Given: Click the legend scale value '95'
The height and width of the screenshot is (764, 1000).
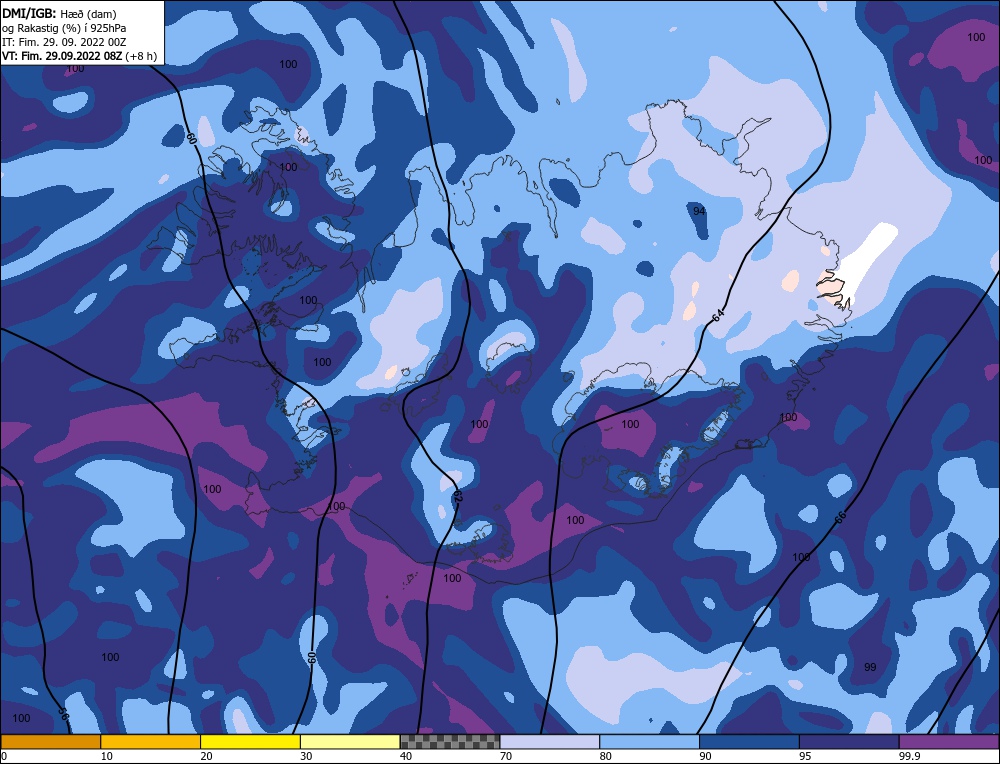Looking at the screenshot, I should point(805,756).
